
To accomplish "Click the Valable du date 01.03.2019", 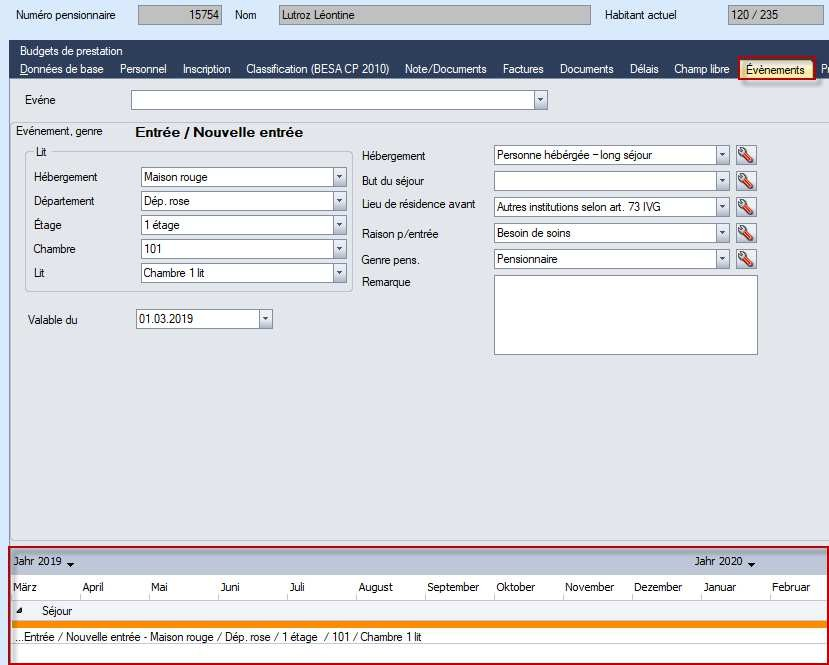I will [x=197, y=319].
